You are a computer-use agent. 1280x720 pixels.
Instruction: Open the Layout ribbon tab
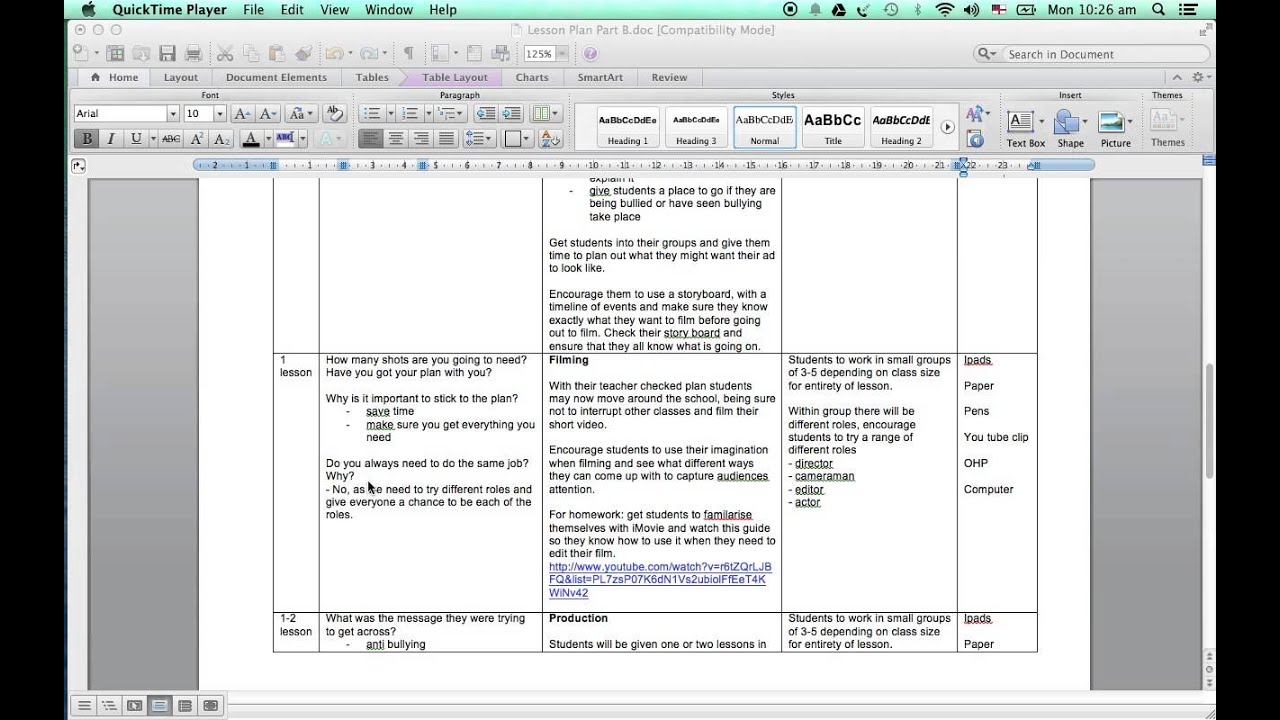coord(181,77)
